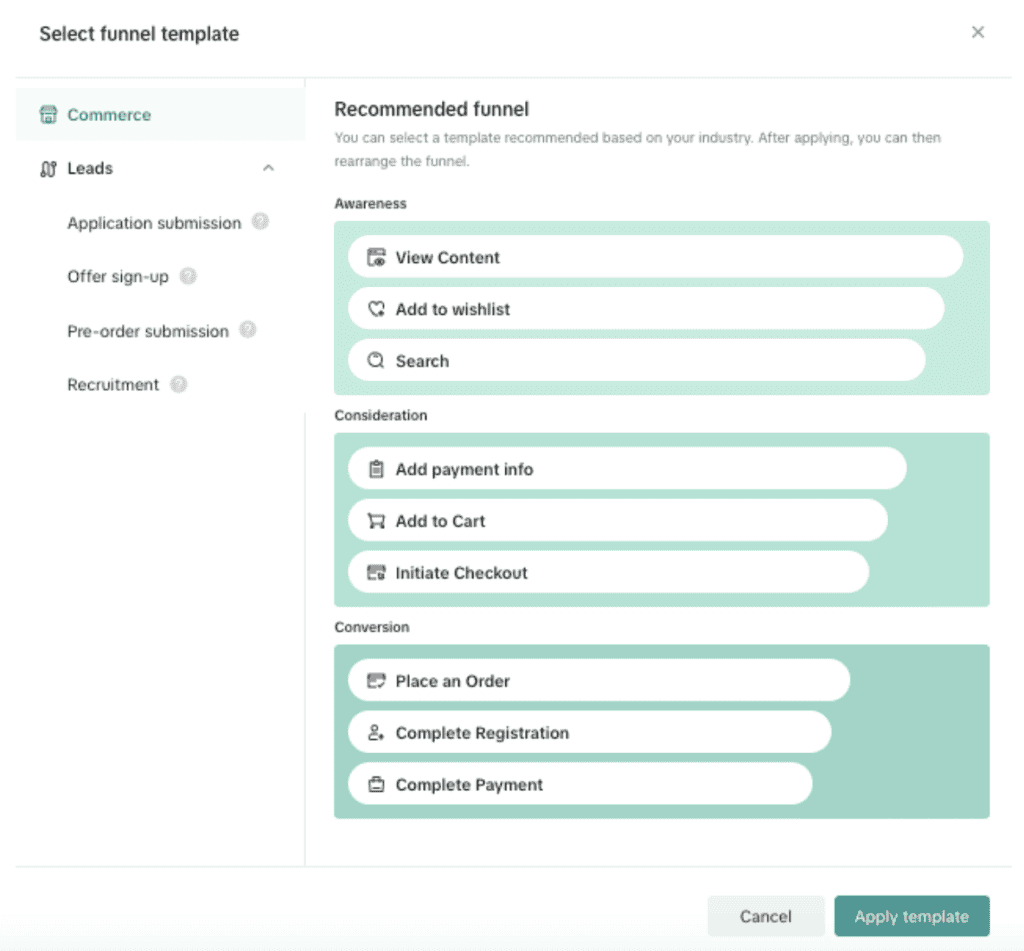The width and height of the screenshot is (1024, 951).
Task: Select the Add to Cart step
Action: 618,520
